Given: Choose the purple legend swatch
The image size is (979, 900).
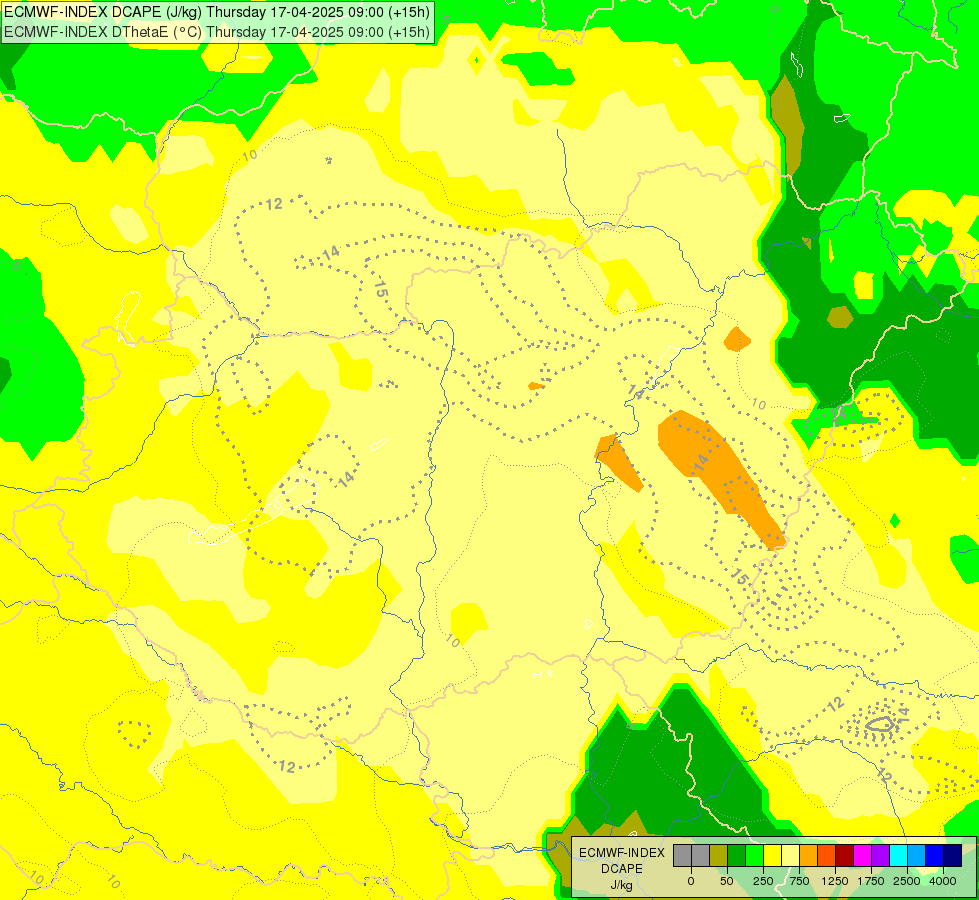Looking at the screenshot, I should pos(880,855).
